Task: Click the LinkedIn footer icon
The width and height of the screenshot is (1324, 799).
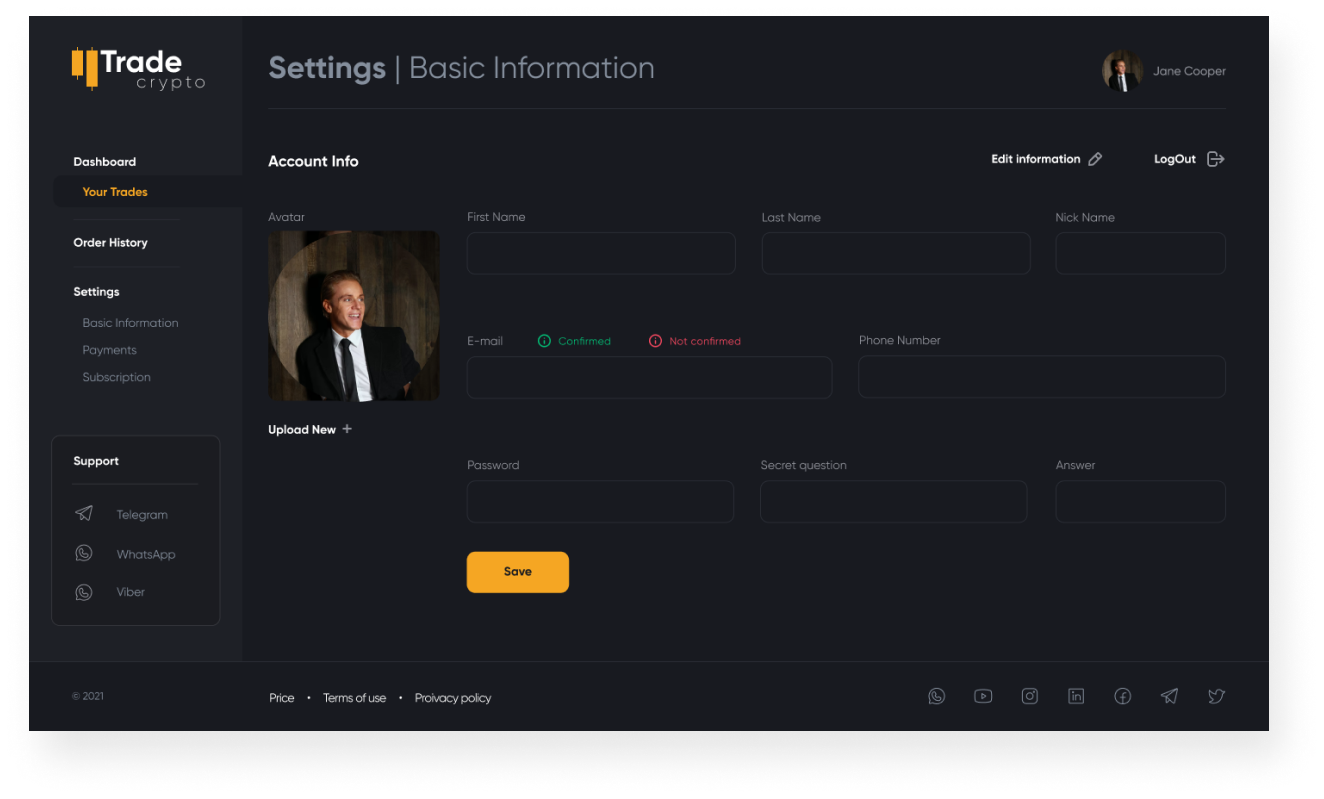Action: [x=1076, y=696]
